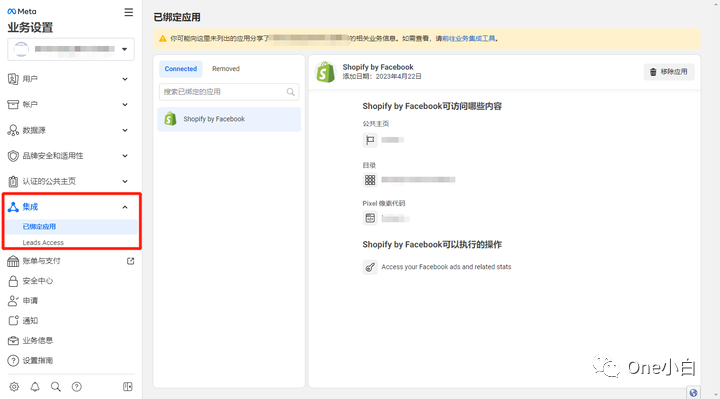Screen dimensions: 720x399
Task: Click the 设置指南 question mark icon
Action: click(13, 360)
